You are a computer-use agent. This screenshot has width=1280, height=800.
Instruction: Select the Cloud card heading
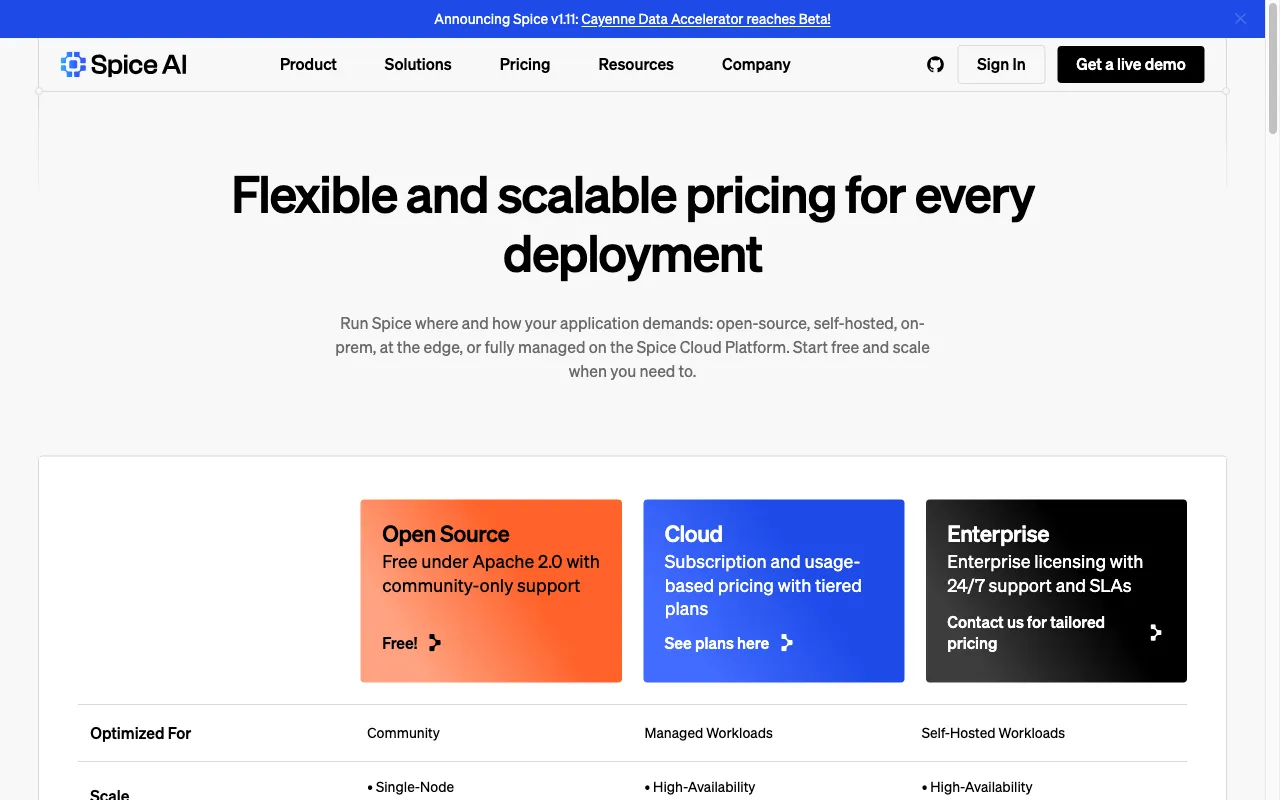tap(694, 534)
